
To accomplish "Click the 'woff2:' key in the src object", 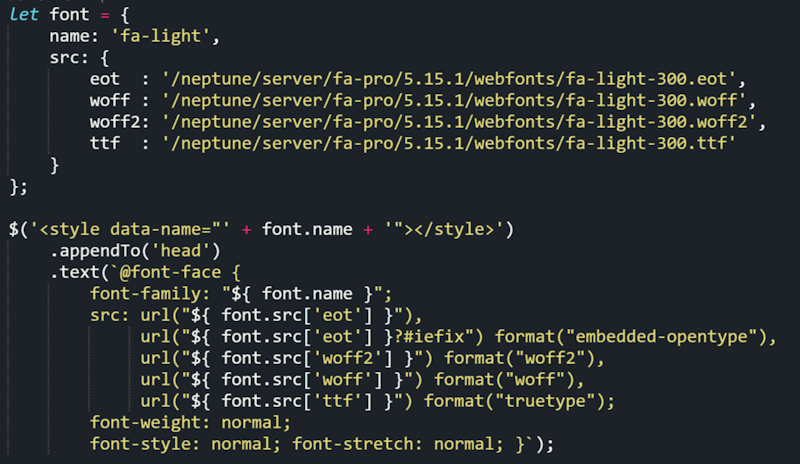I will coord(118,122).
